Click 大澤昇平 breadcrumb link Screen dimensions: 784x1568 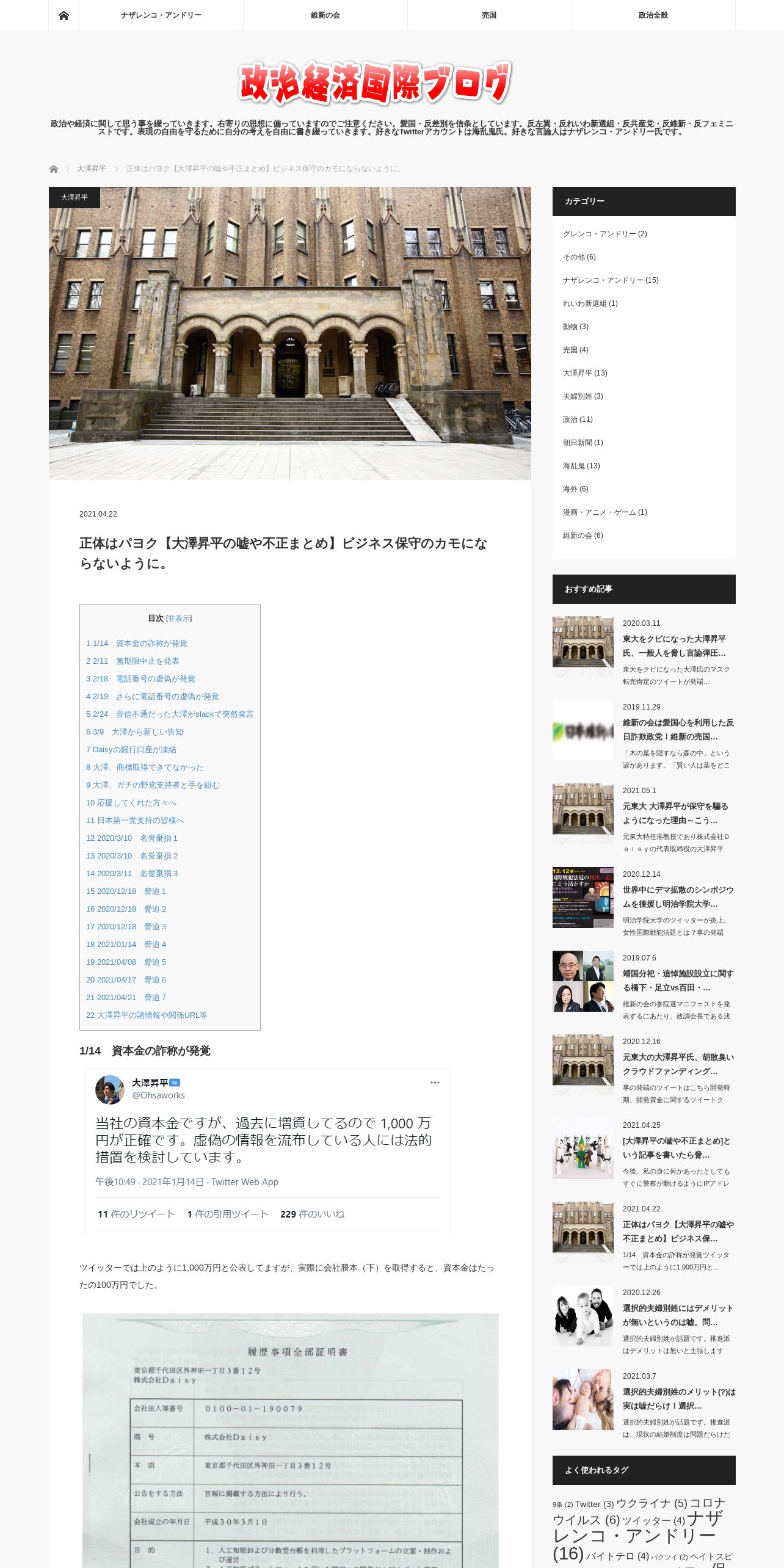coord(92,169)
